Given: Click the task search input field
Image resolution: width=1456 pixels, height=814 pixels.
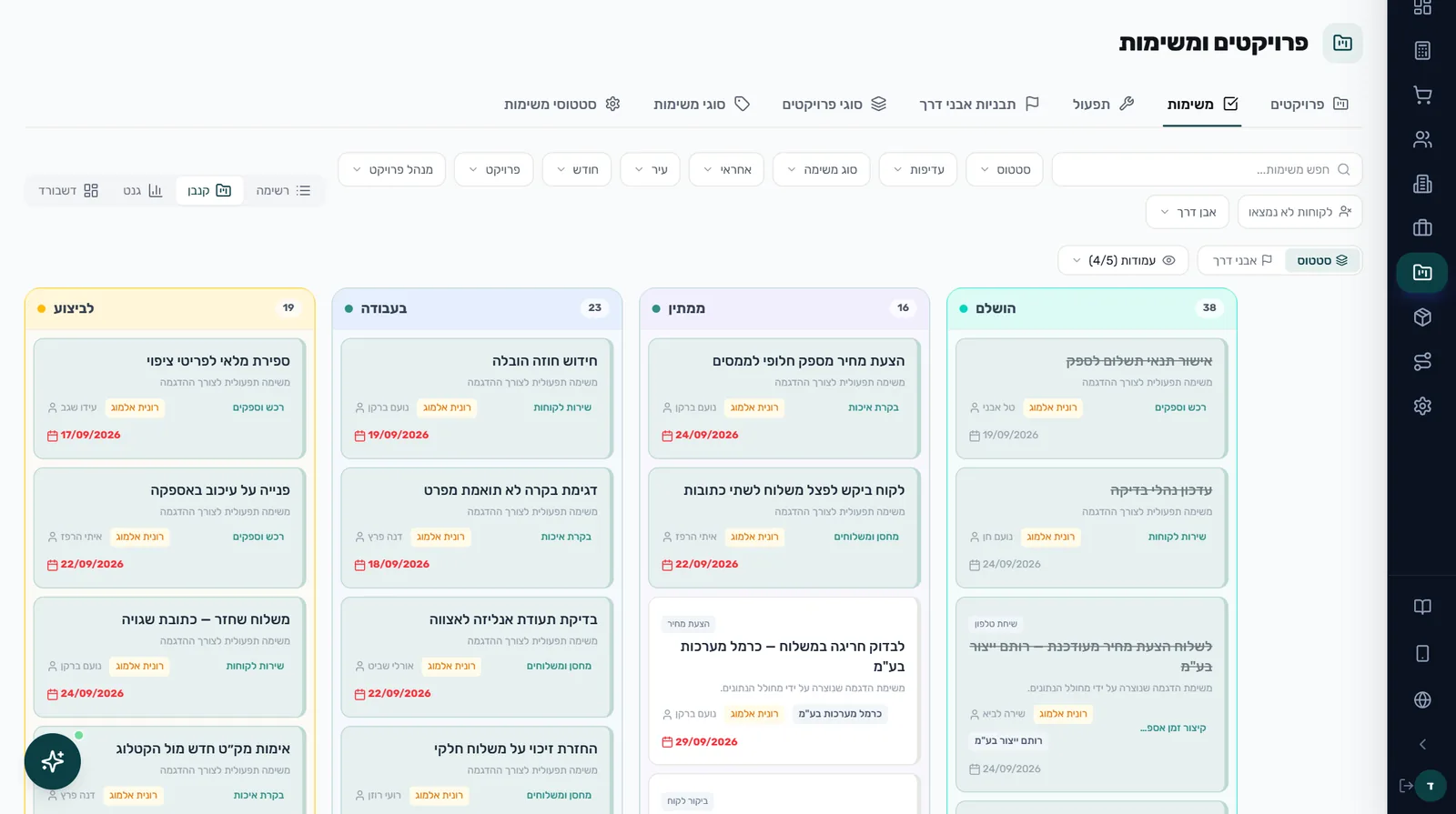Looking at the screenshot, I should click(1207, 169).
